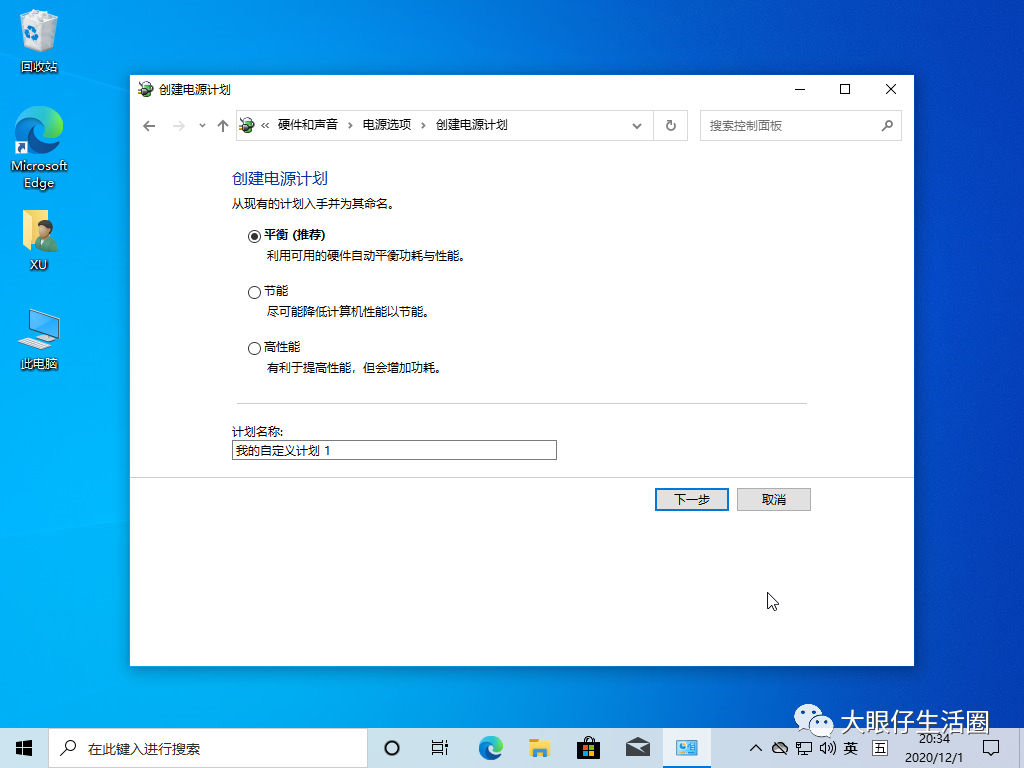This screenshot has height=768, width=1024.
Task: Click the 五 IME mode indicator
Action: click(x=880, y=748)
